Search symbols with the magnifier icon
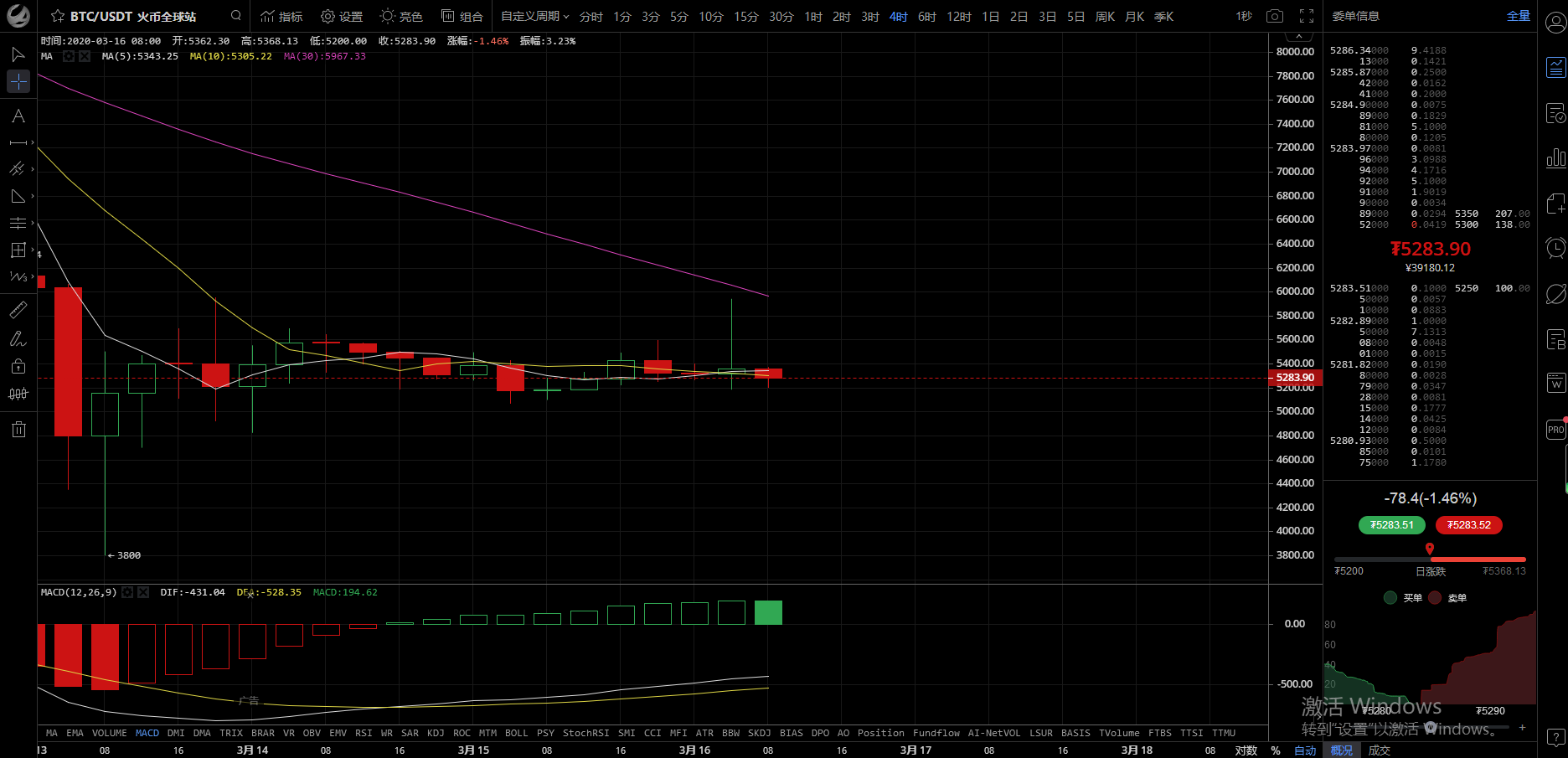Image resolution: width=1568 pixels, height=758 pixels. 236,16
